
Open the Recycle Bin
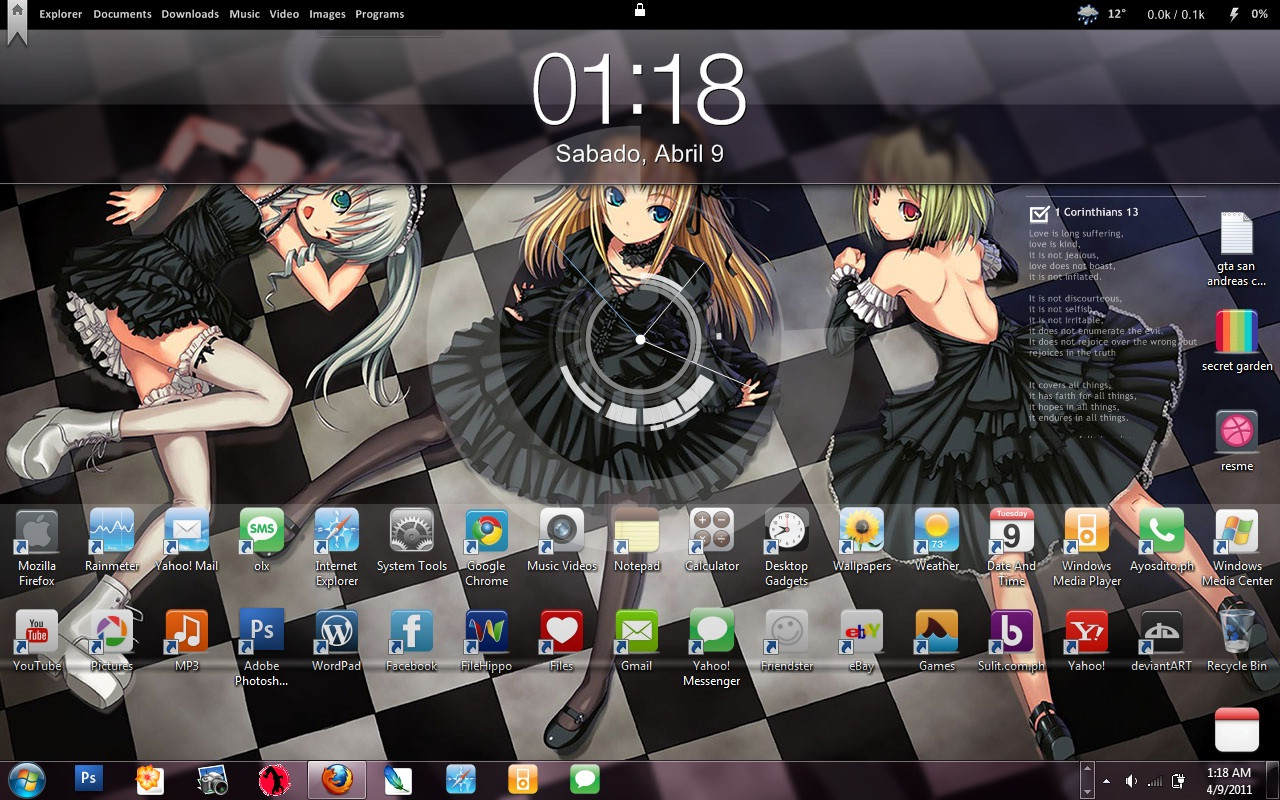1237,631
